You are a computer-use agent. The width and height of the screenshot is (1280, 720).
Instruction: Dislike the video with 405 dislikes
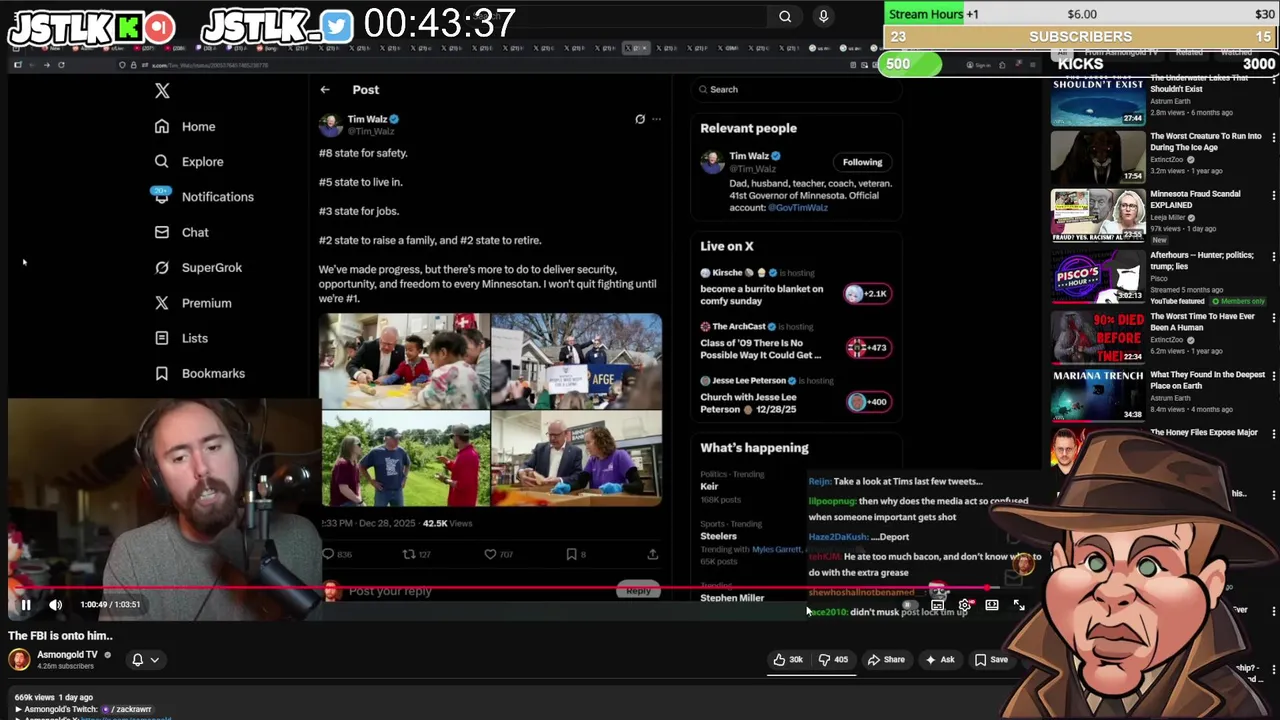[834, 660]
